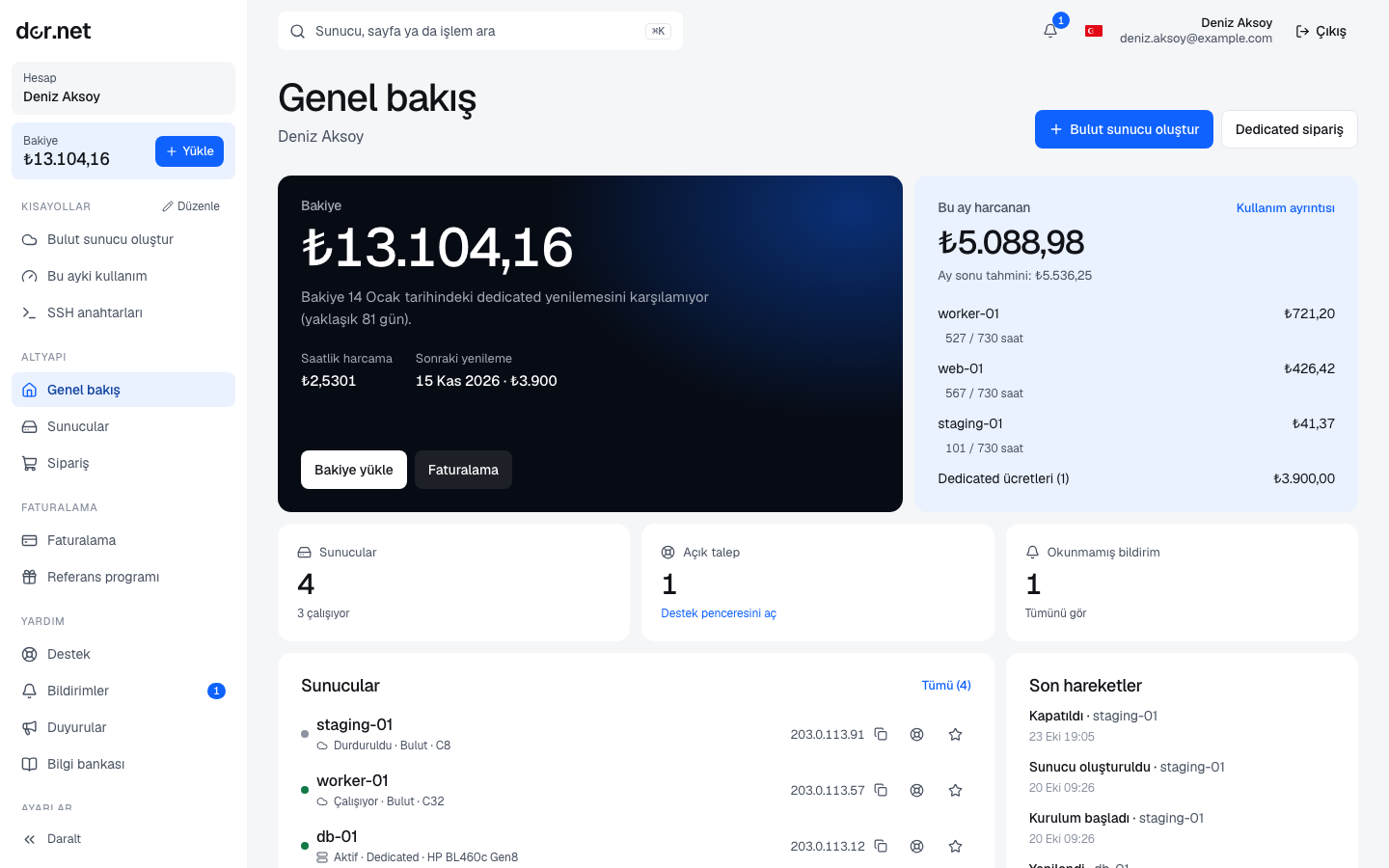
Task: Open Faturalama in the sidebar
Action: 123,540
